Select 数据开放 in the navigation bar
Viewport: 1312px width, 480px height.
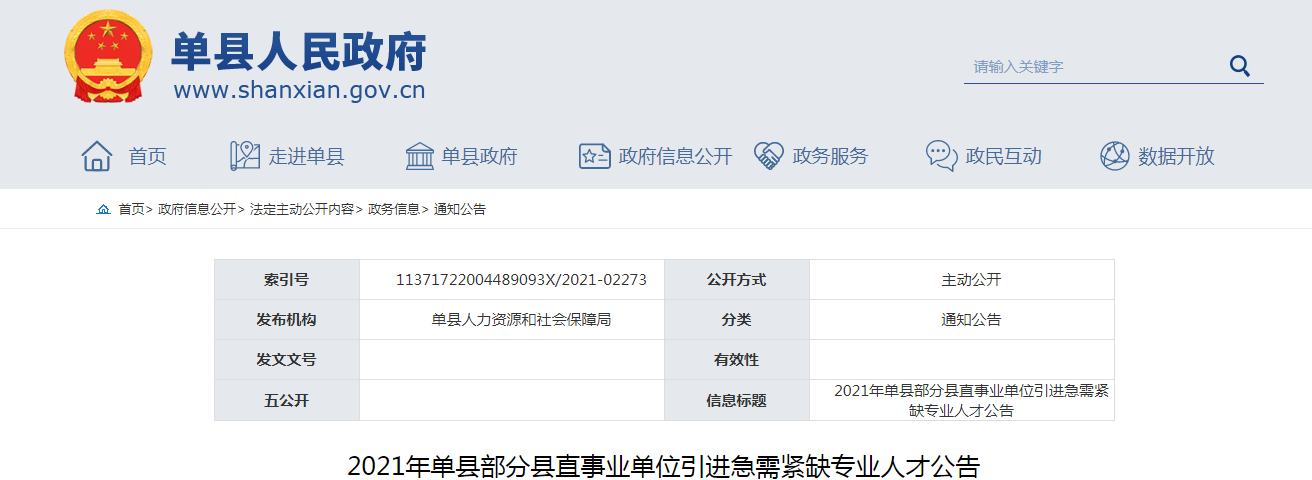tap(1176, 156)
